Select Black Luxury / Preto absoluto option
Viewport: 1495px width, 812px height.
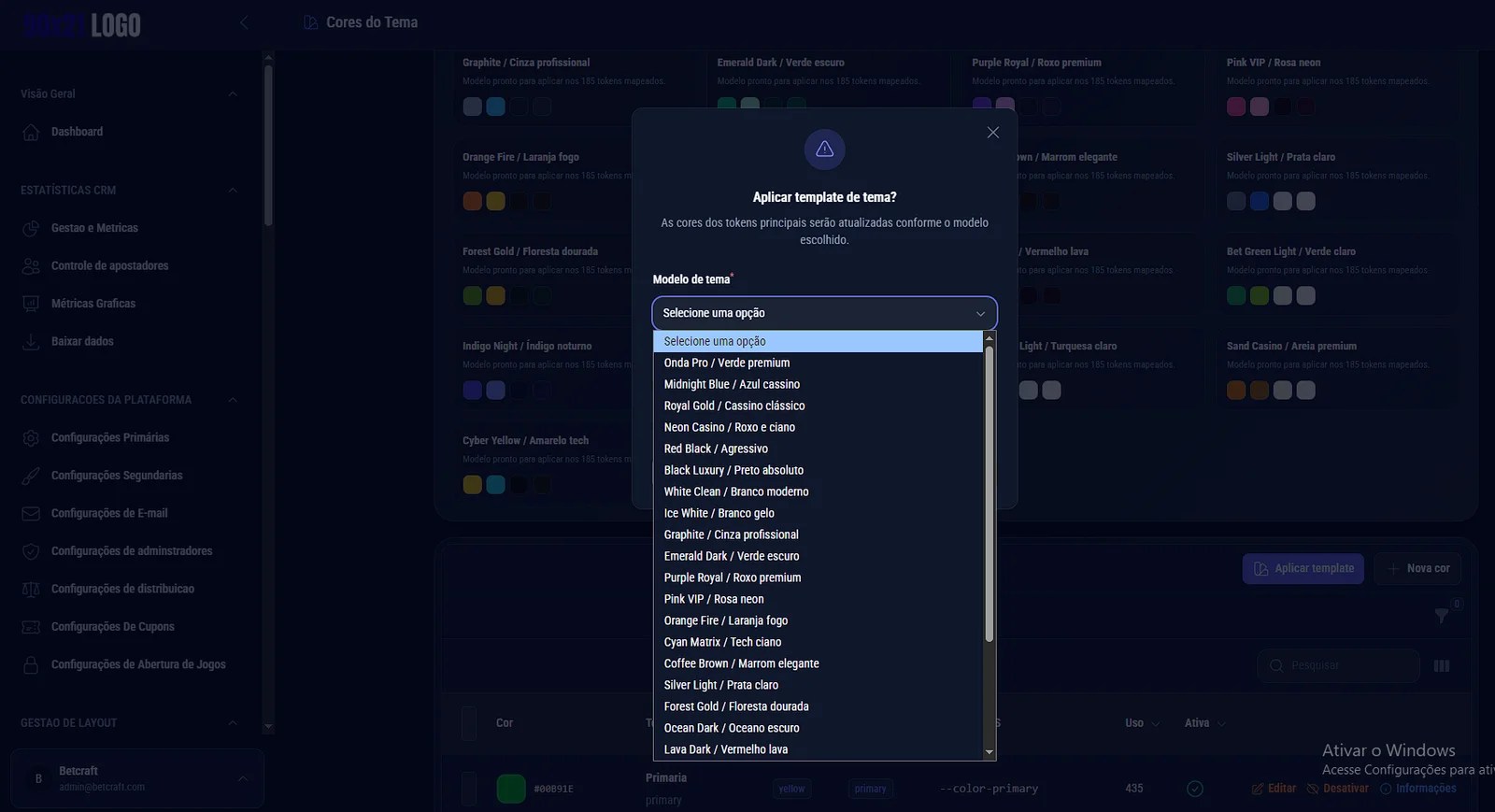click(818, 470)
